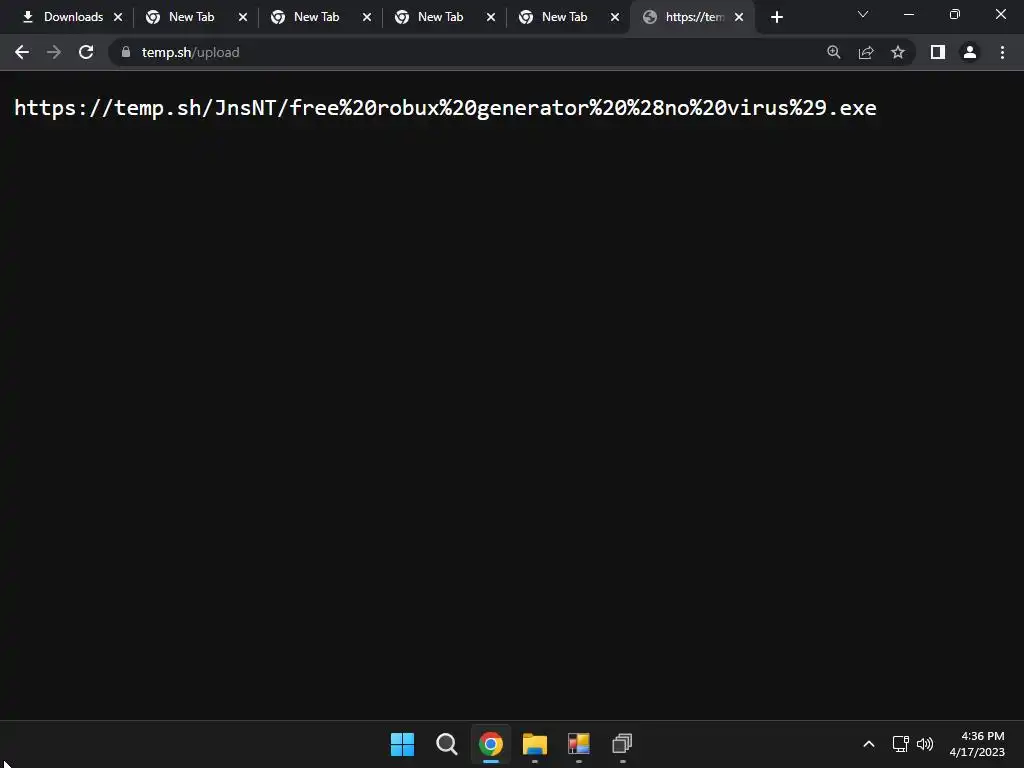Close the active temp.sh tab
The height and width of the screenshot is (768, 1024).
(x=739, y=17)
